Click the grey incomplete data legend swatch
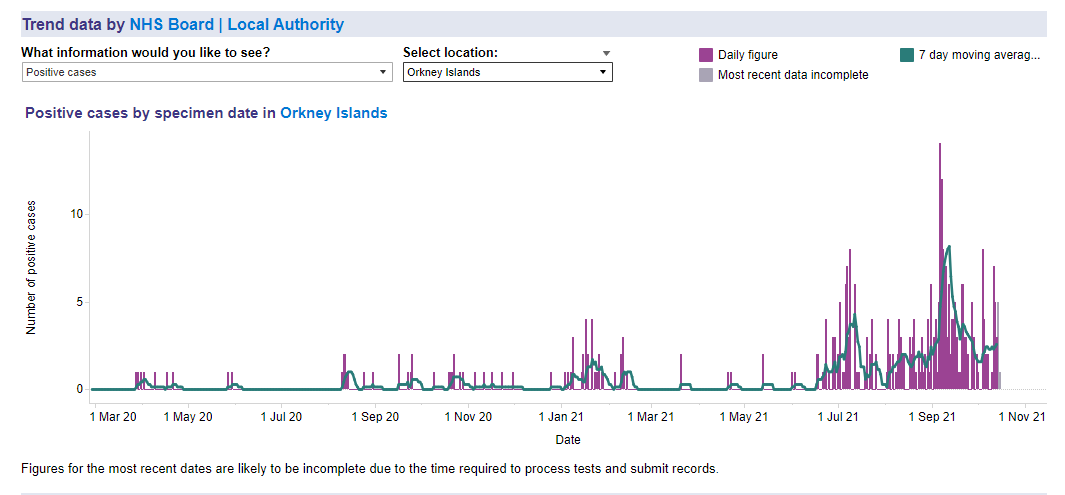The height and width of the screenshot is (495, 1065). point(706,75)
